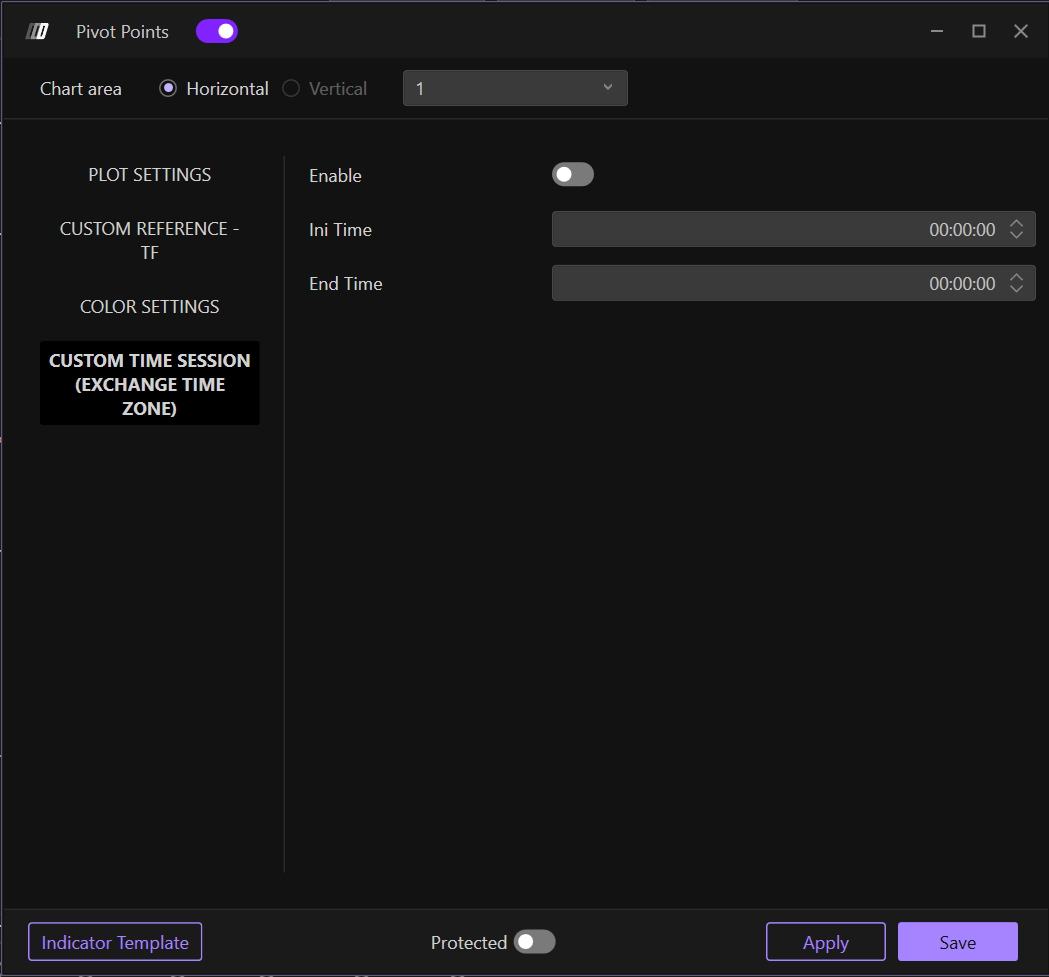The width and height of the screenshot is (1049, 977).
Task: Toggle the Protected switch
Action: pyautogui.click(x=534, y=942)
